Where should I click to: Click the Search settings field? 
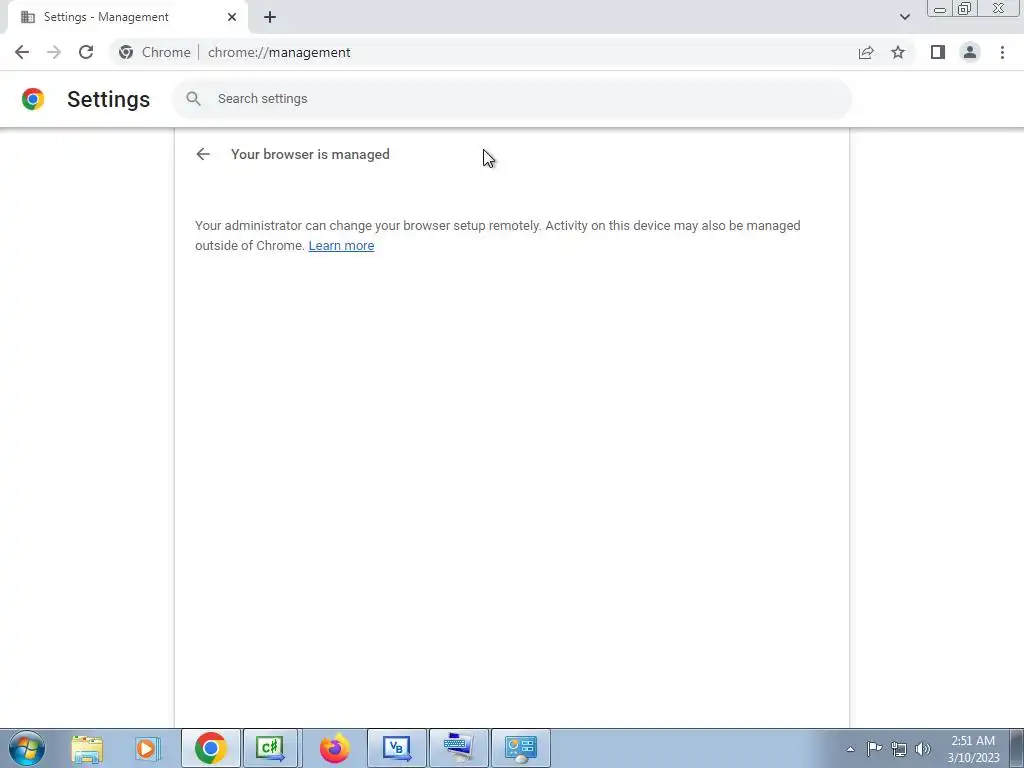pyautogui.click(x=513, y=99)
